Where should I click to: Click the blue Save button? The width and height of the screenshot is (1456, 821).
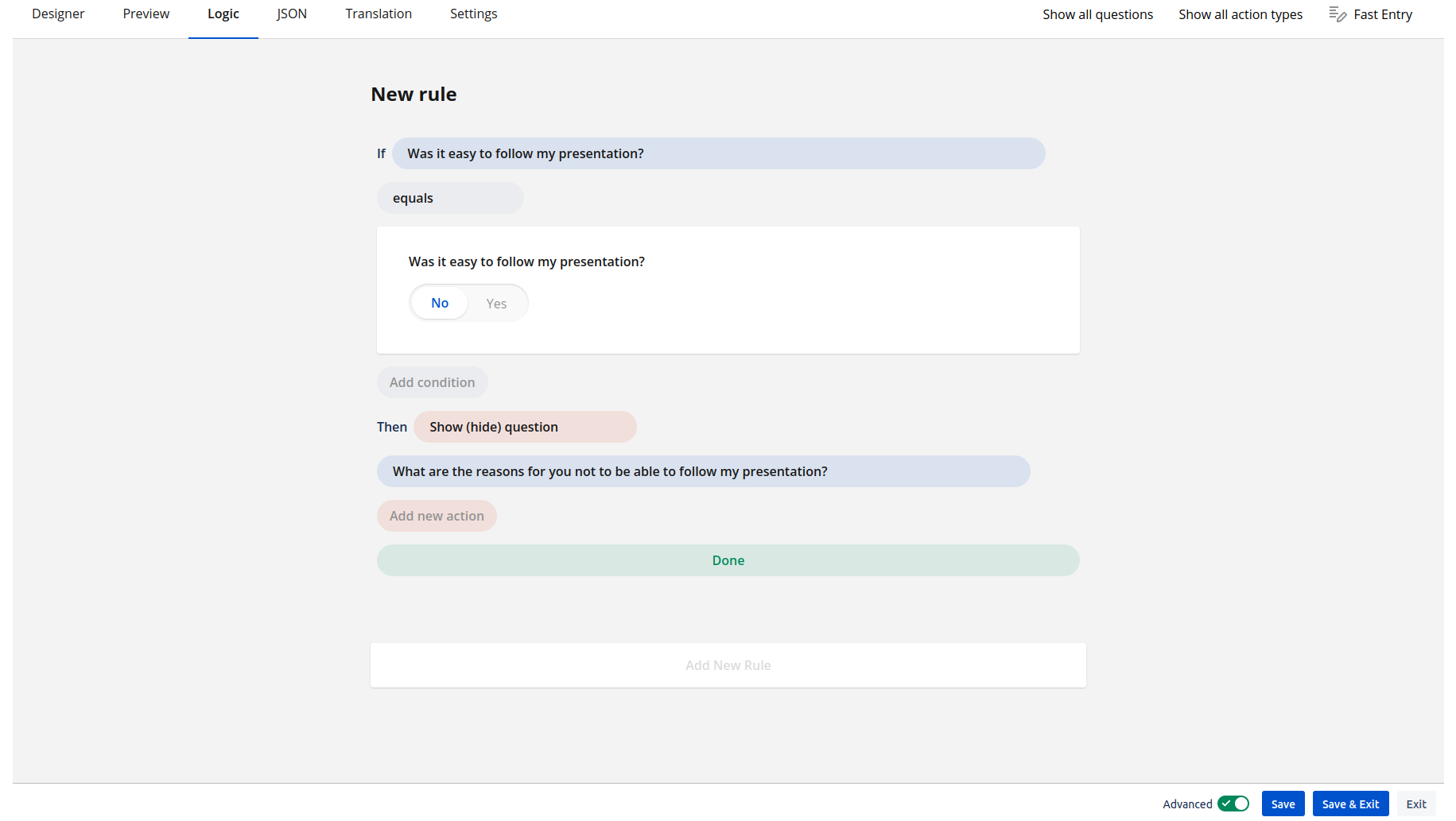[x=1283, y=804]
